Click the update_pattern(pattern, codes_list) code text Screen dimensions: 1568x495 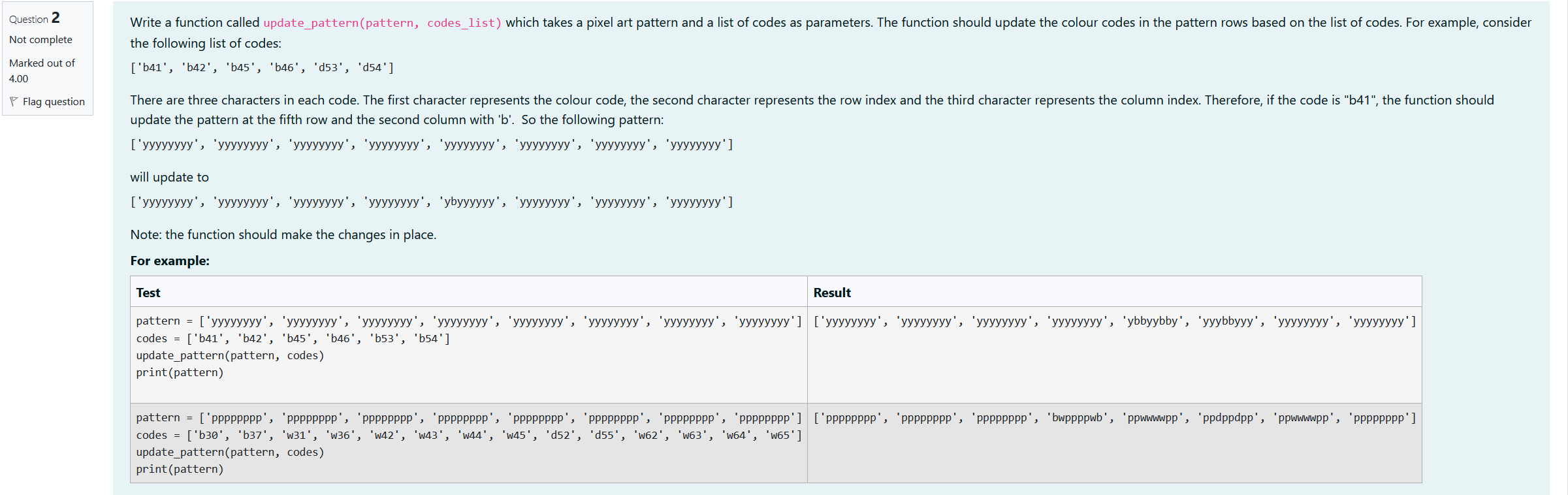point(383,23)
